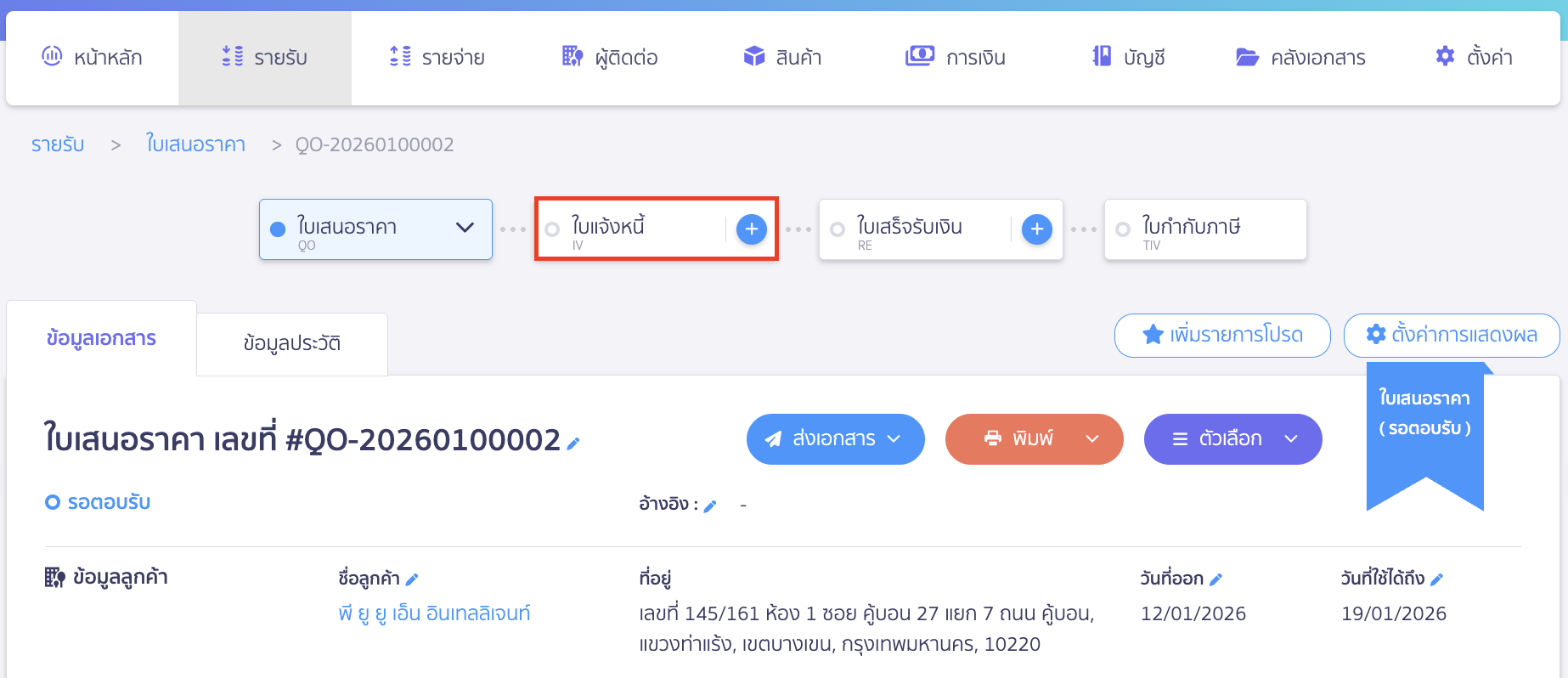Screen dimensions: 1568x678
Task: Expand the ตัวเลือก options dropdown
Action: [1291, 439]
